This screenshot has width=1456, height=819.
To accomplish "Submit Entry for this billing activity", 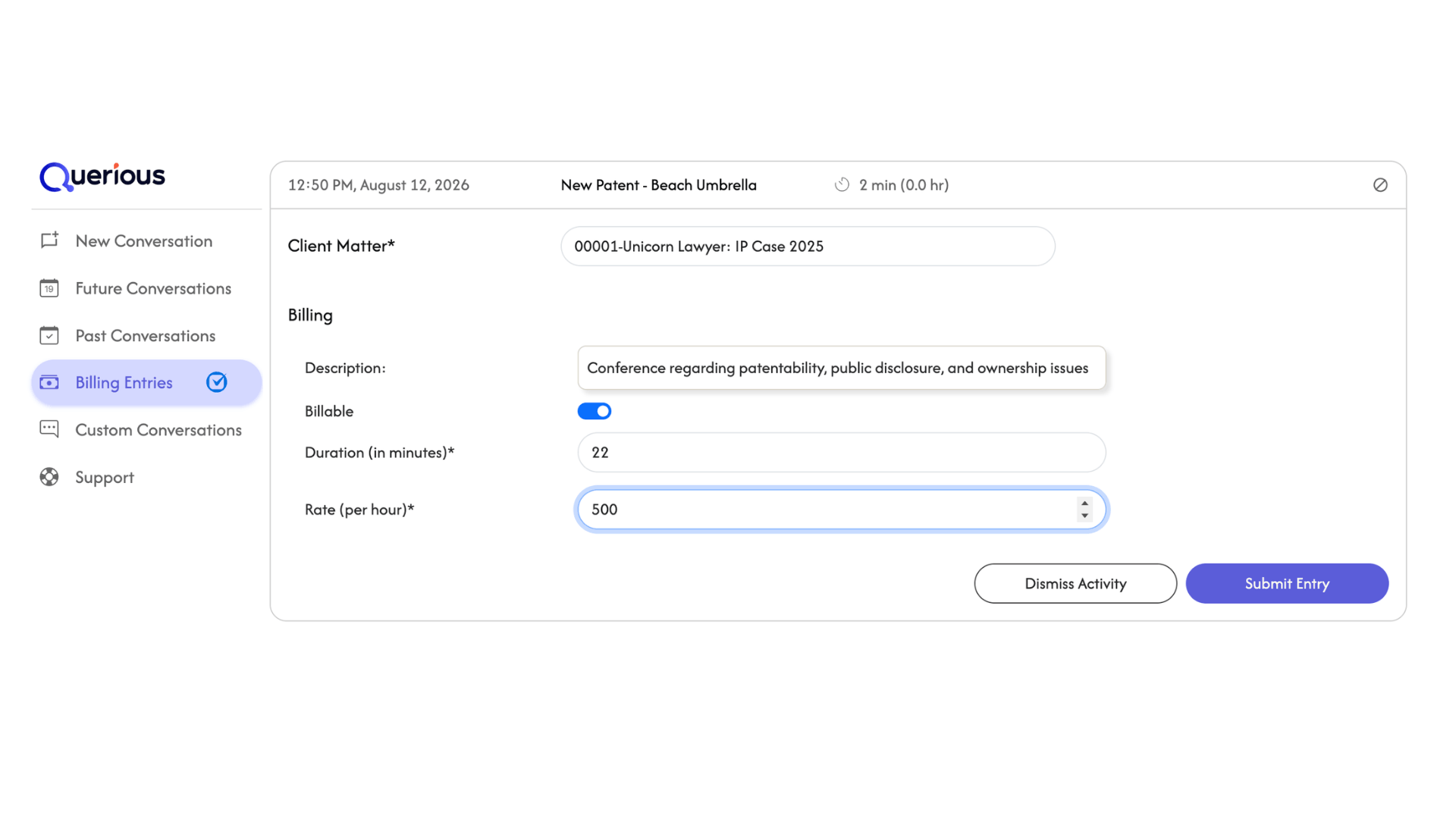I will [x=1287, y=583].
